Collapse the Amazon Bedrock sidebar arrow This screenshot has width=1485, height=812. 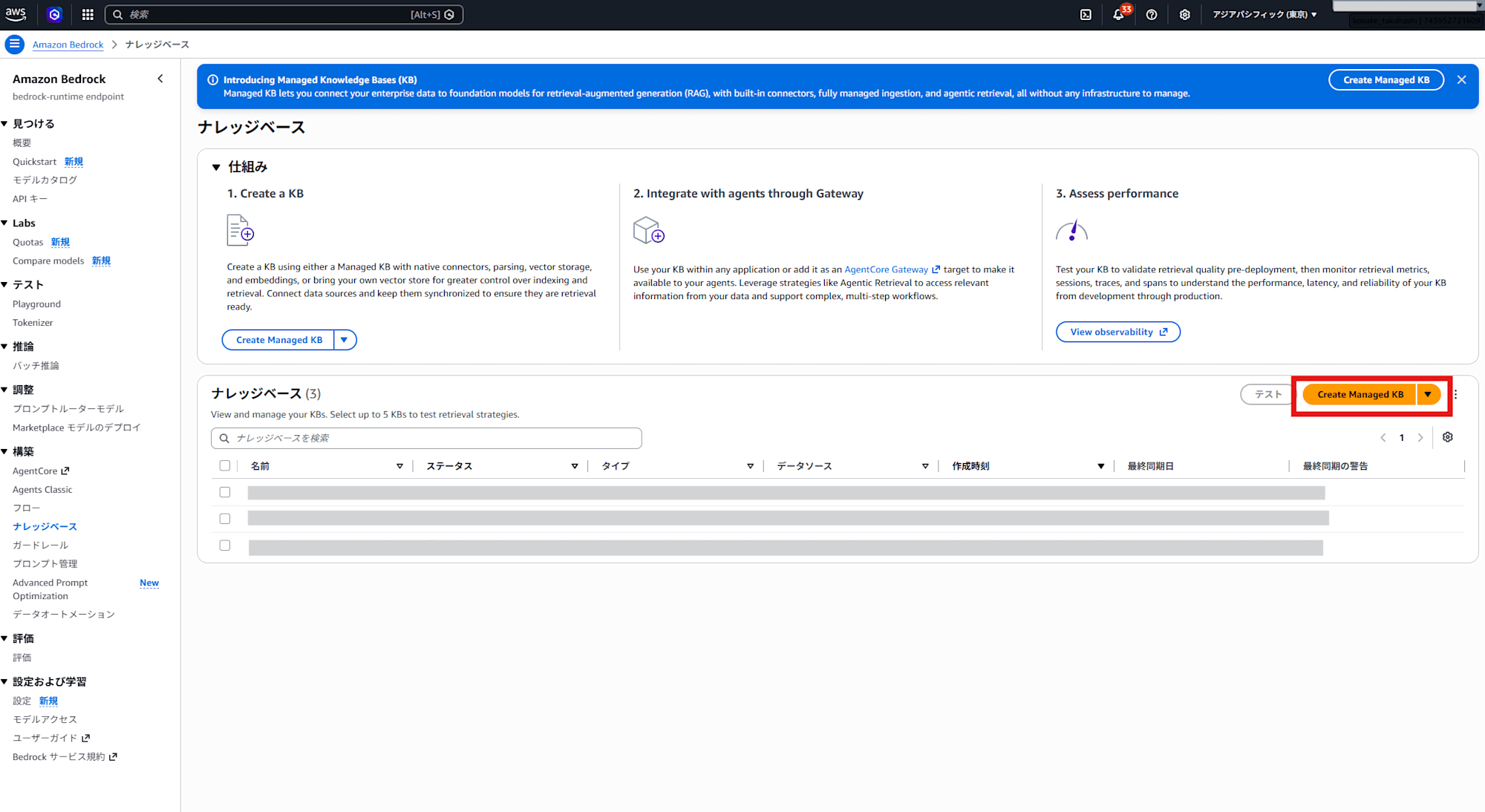pos(160,79)
